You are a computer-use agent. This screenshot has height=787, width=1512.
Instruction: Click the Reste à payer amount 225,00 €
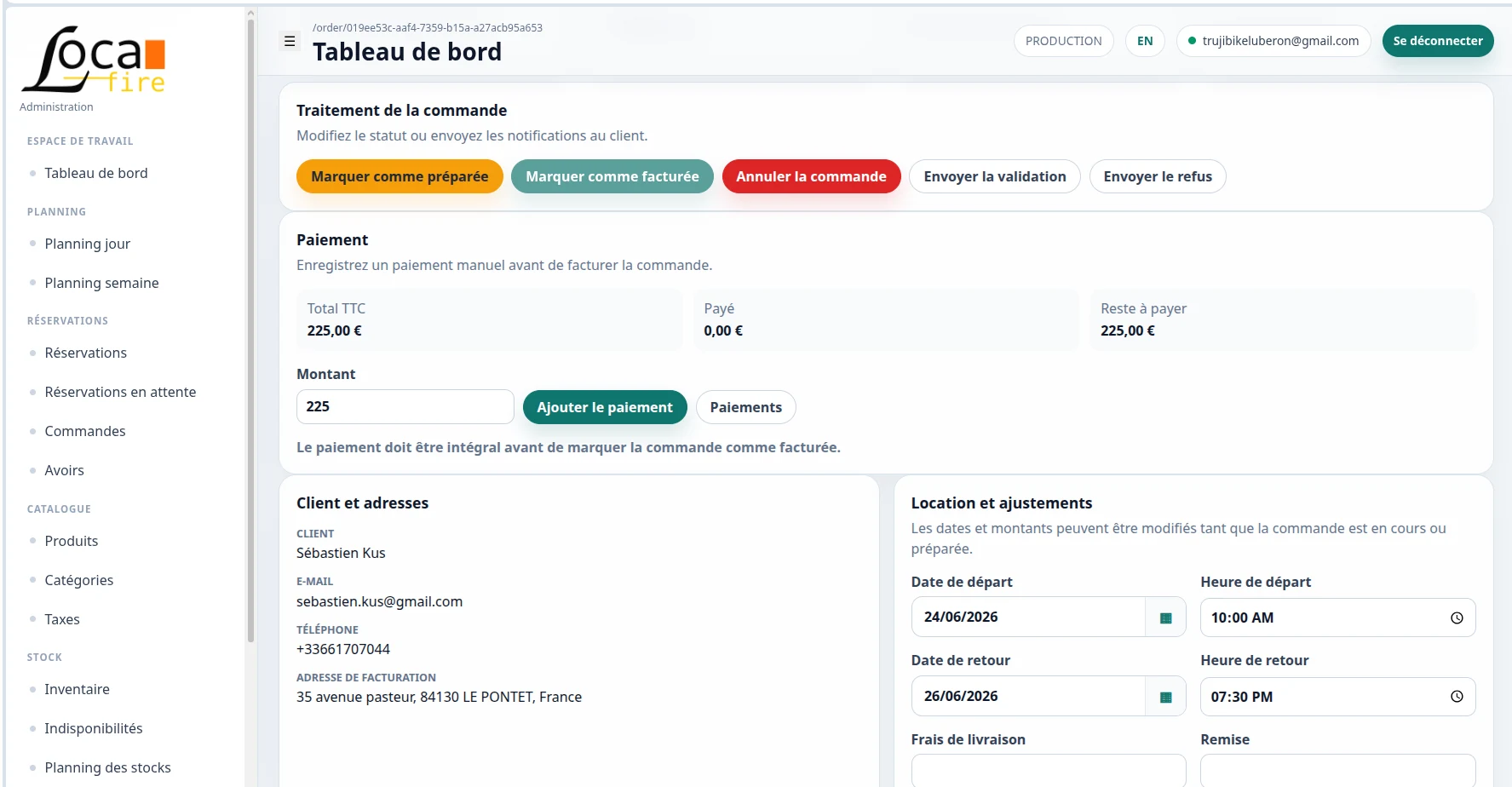1128,330
